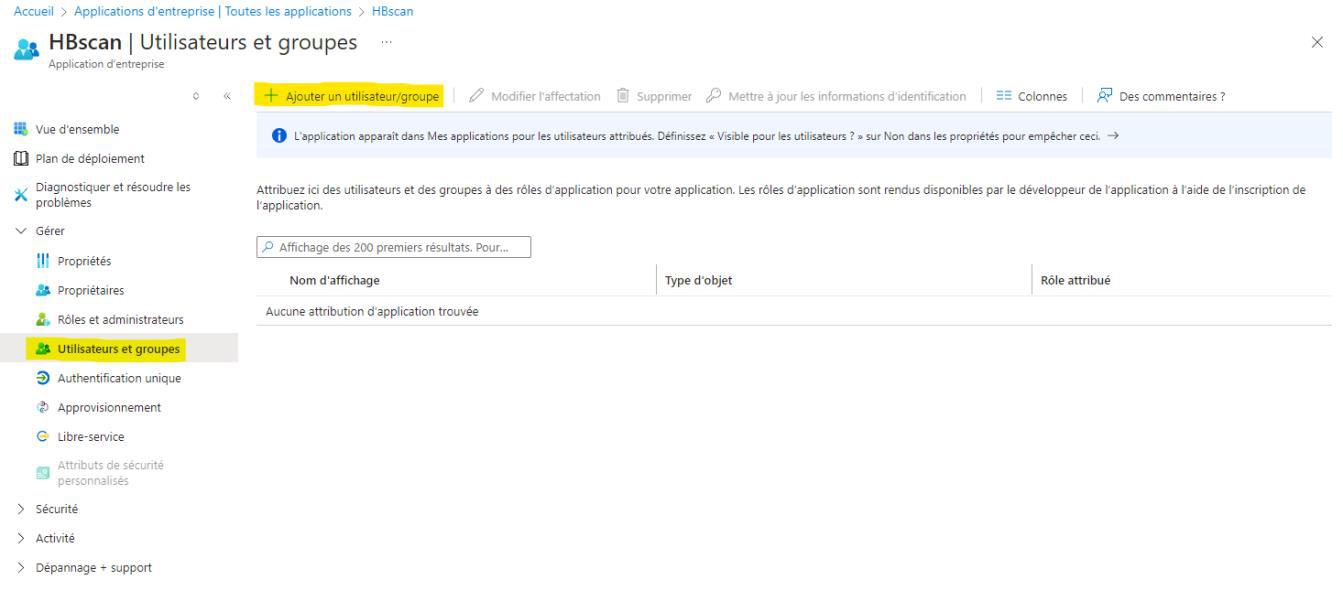This screenshot has width=1343, height=601.
Task: Click the Colonnes columns icon
Action: pyautogui.click(x=1004, y=96)
